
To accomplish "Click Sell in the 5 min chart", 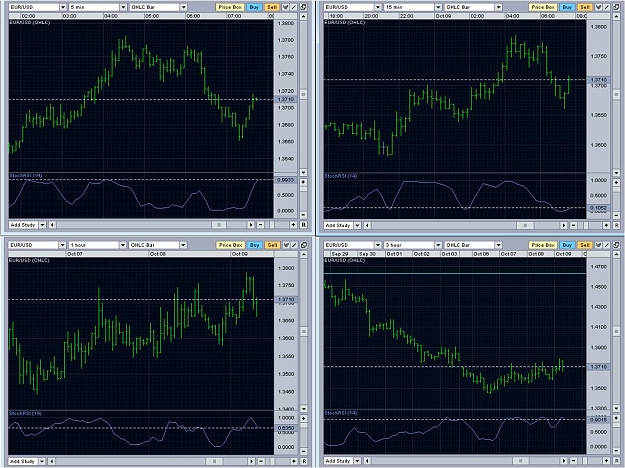I will click(272, 7).
